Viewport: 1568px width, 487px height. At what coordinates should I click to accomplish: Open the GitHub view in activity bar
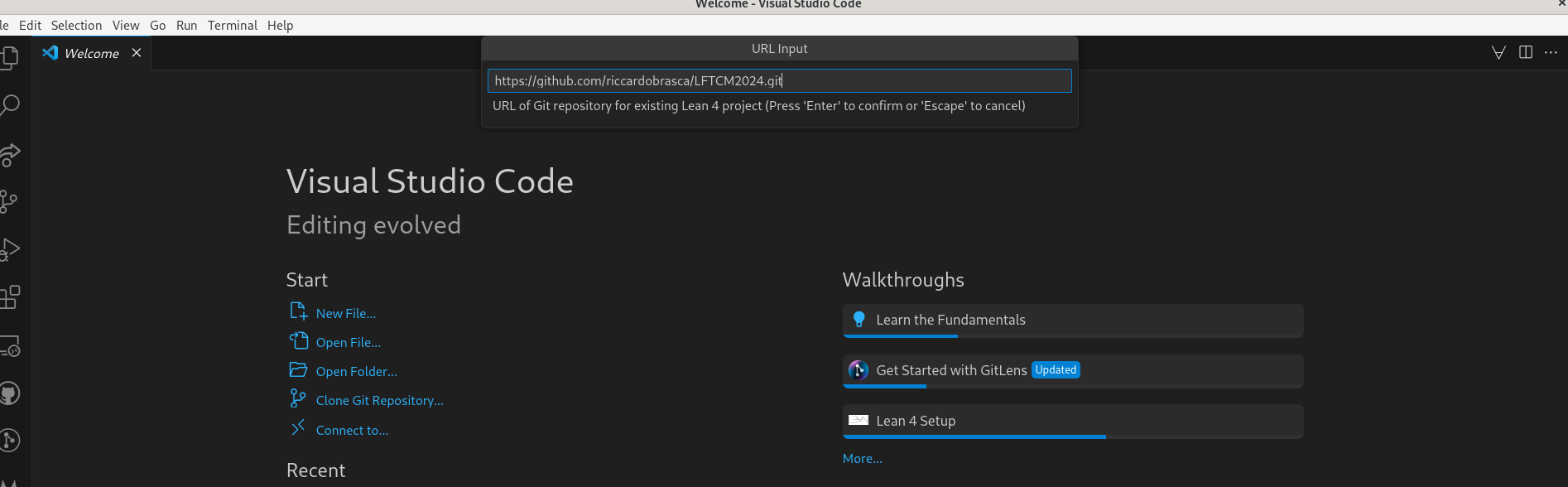(x=9, y=393)
